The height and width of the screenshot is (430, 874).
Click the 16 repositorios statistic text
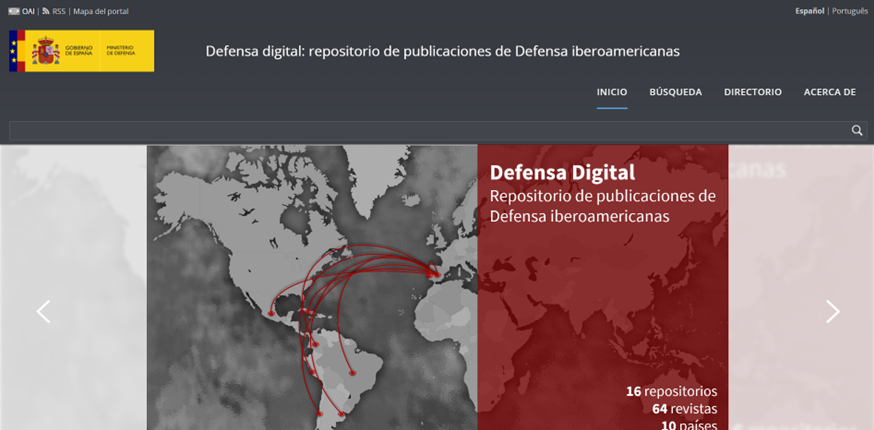[x=671, y=391]
